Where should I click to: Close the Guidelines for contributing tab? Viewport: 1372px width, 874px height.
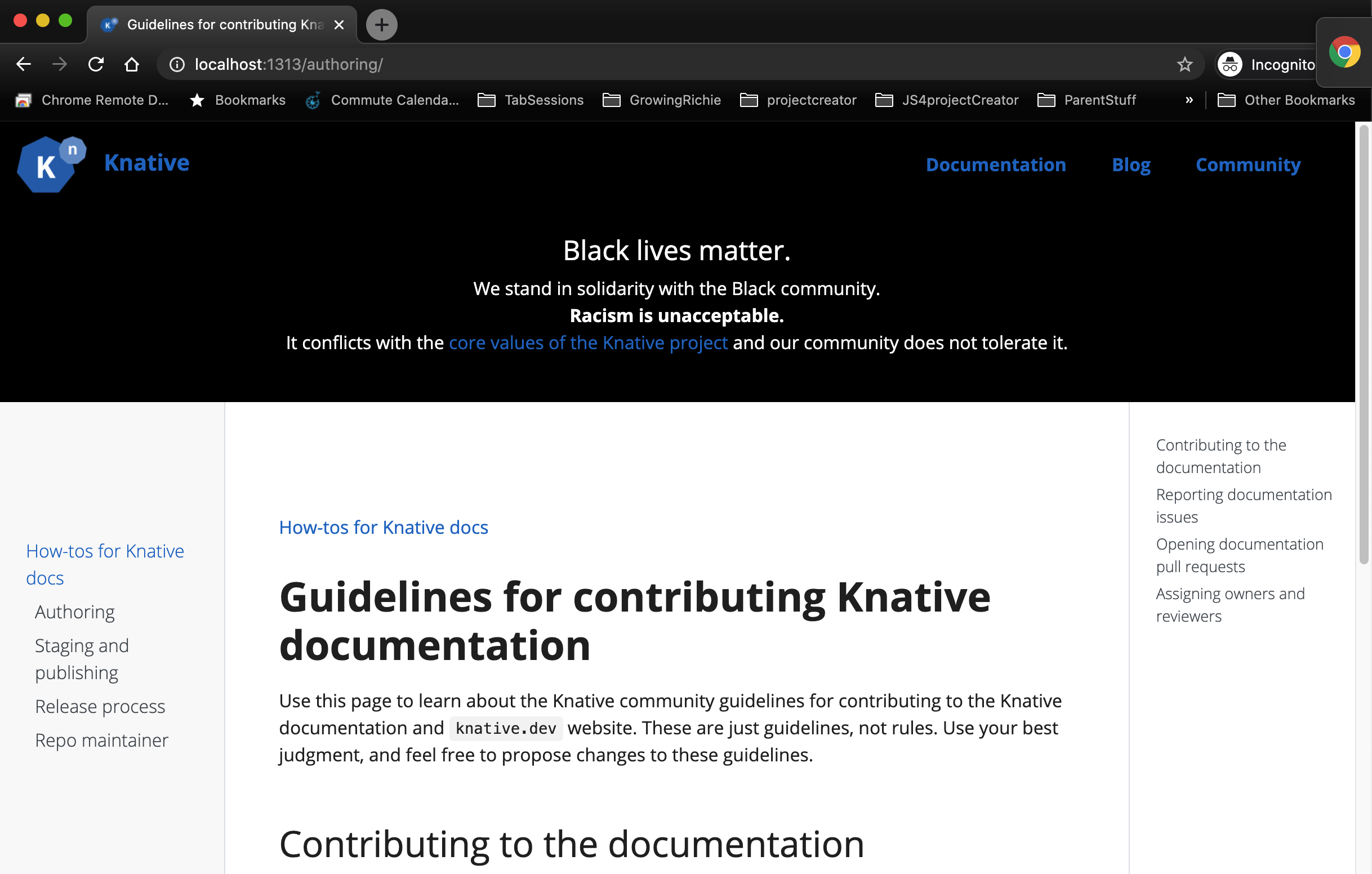click(339, 25)
